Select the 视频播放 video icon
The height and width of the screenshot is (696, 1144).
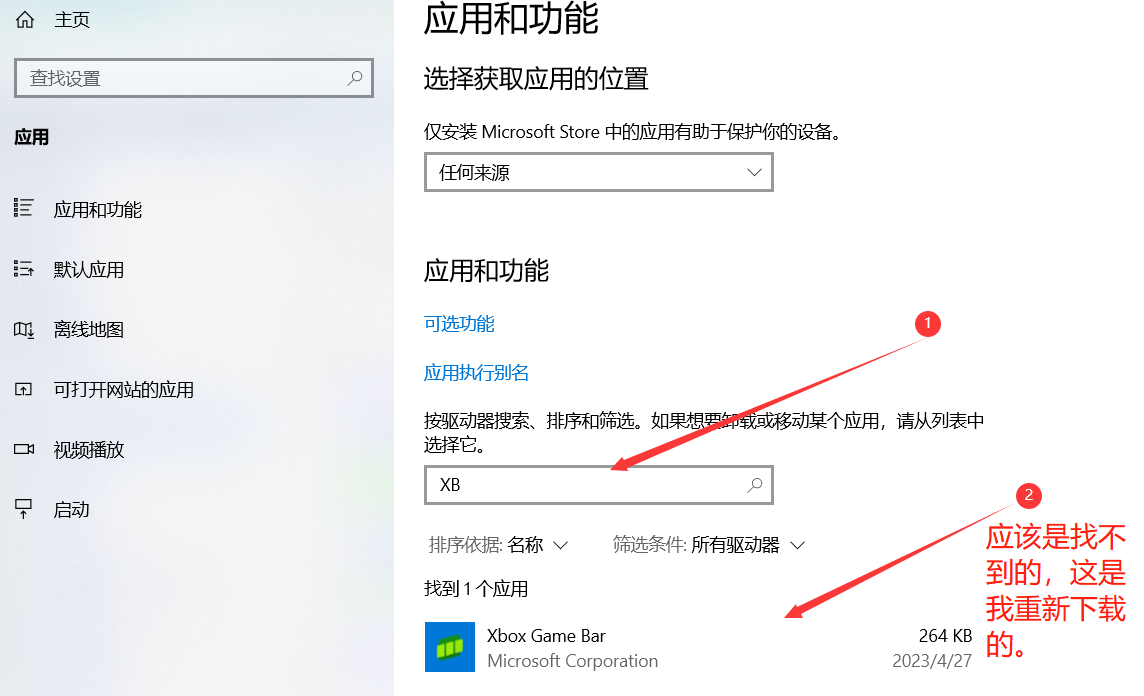(22, 449)
